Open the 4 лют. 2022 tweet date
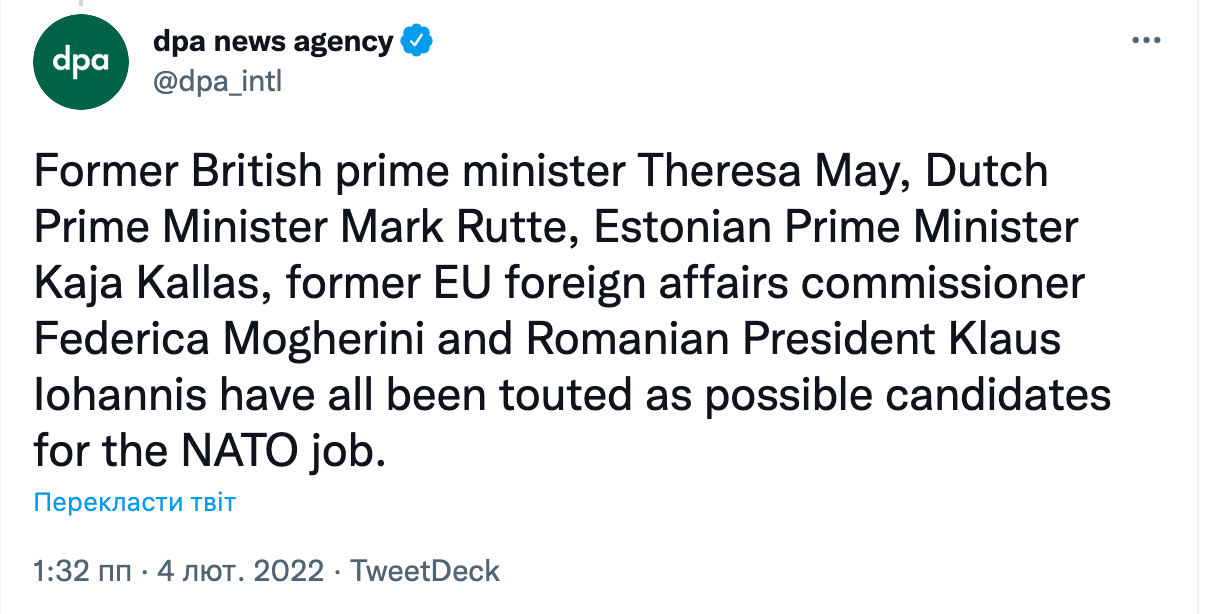This screenshot has width=1214, height=614. [240, 571]
